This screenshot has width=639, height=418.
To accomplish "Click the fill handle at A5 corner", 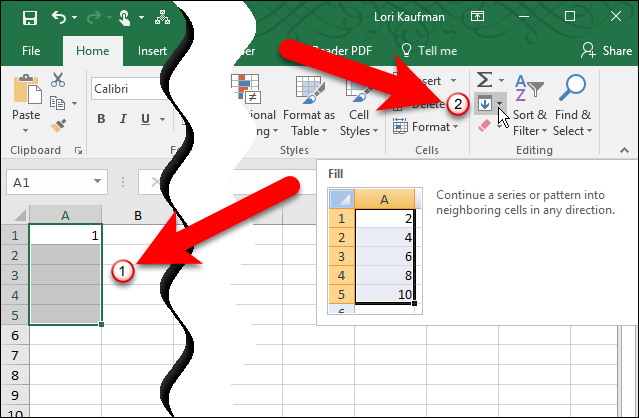I will coord(101,324).
